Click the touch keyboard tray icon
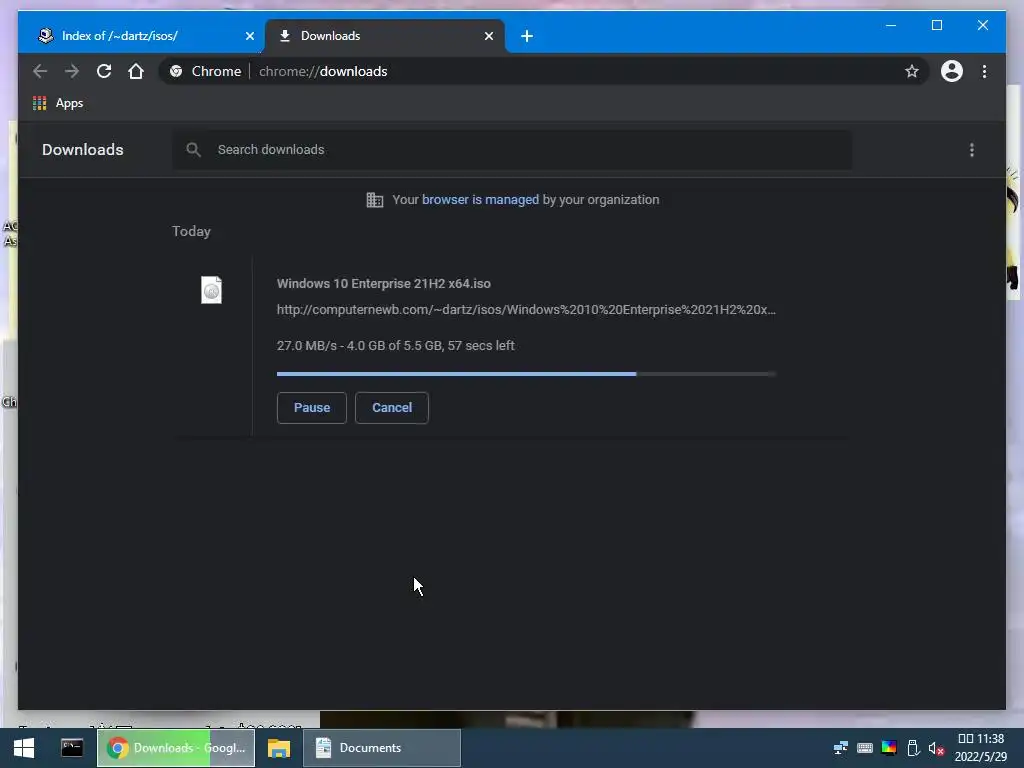1024x768 pixels. 865,748
